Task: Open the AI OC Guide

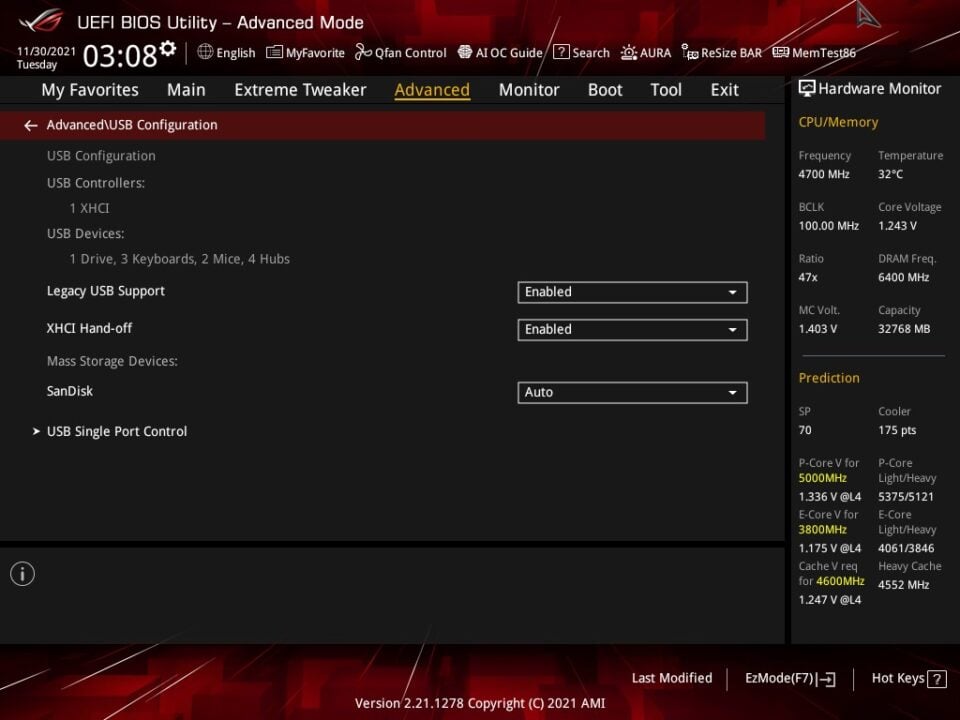Action: (500, 53)
